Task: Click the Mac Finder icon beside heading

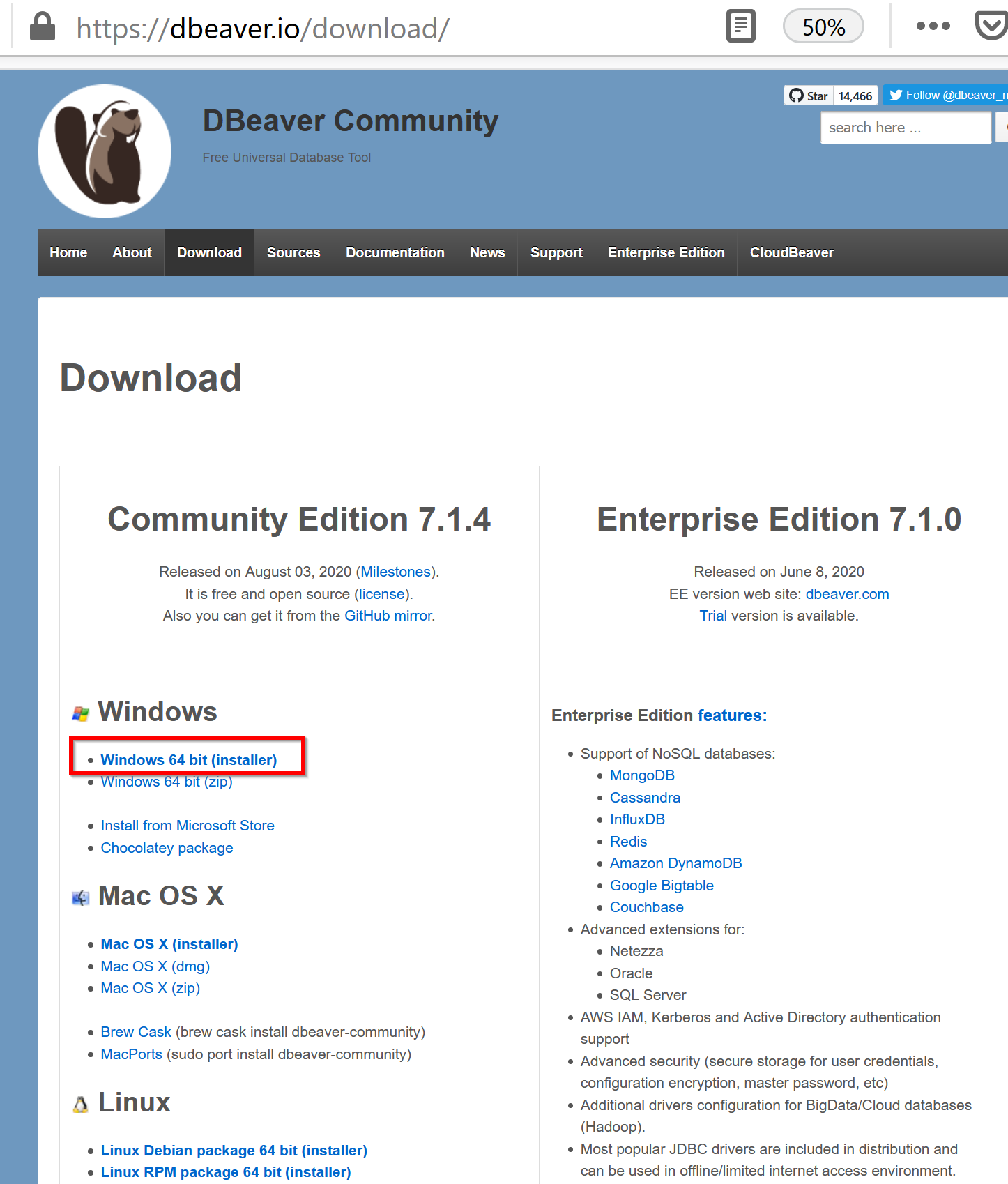Action: tap(81, 897)
